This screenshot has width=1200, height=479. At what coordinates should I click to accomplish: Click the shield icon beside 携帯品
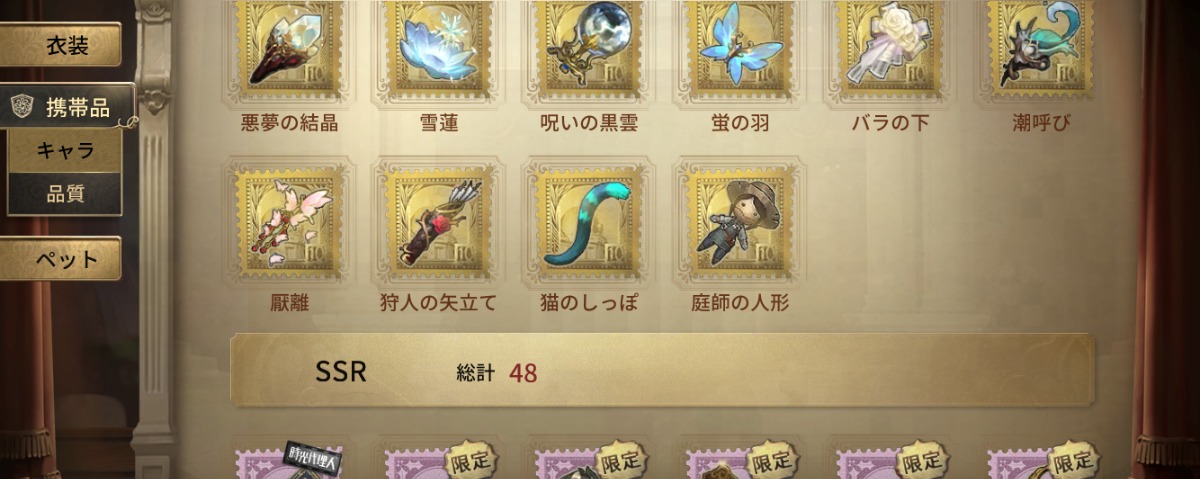point(23,108)
